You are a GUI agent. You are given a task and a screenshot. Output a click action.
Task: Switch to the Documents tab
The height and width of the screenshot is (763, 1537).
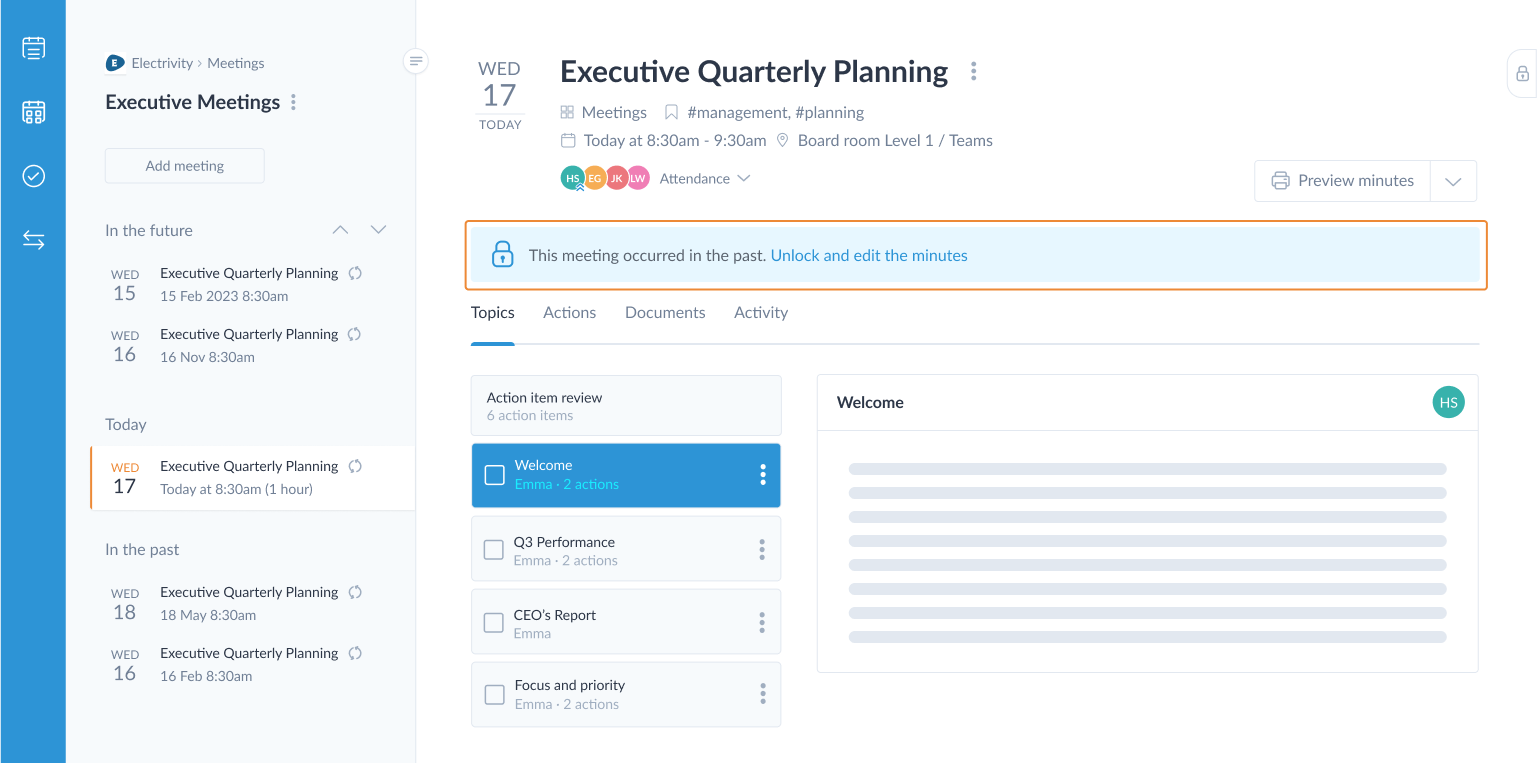pyautogui.click(x=665, y=312)
